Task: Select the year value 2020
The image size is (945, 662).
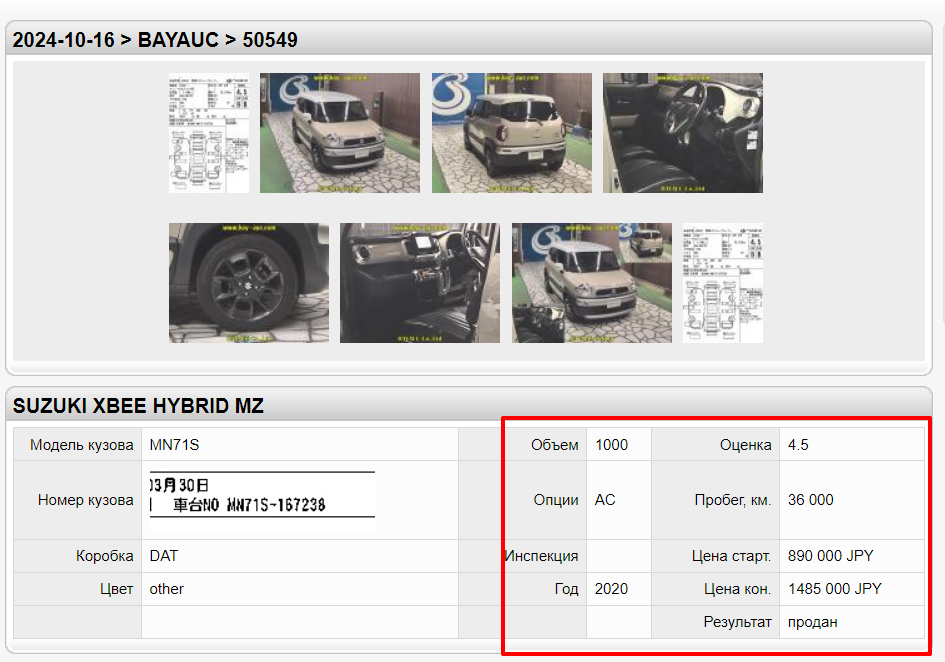Action: pos(611,589)
